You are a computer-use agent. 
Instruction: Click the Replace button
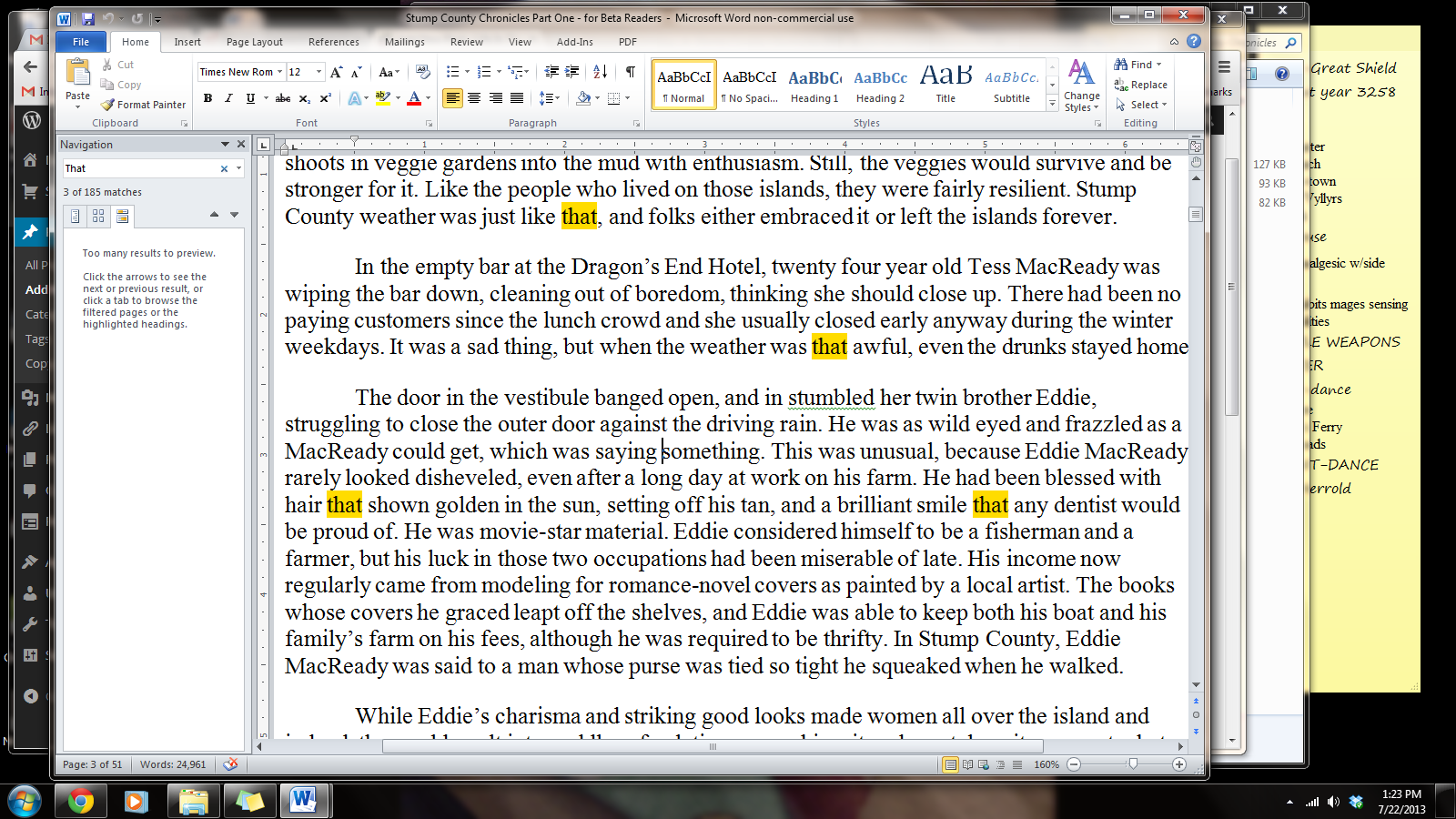(1141, 85)
